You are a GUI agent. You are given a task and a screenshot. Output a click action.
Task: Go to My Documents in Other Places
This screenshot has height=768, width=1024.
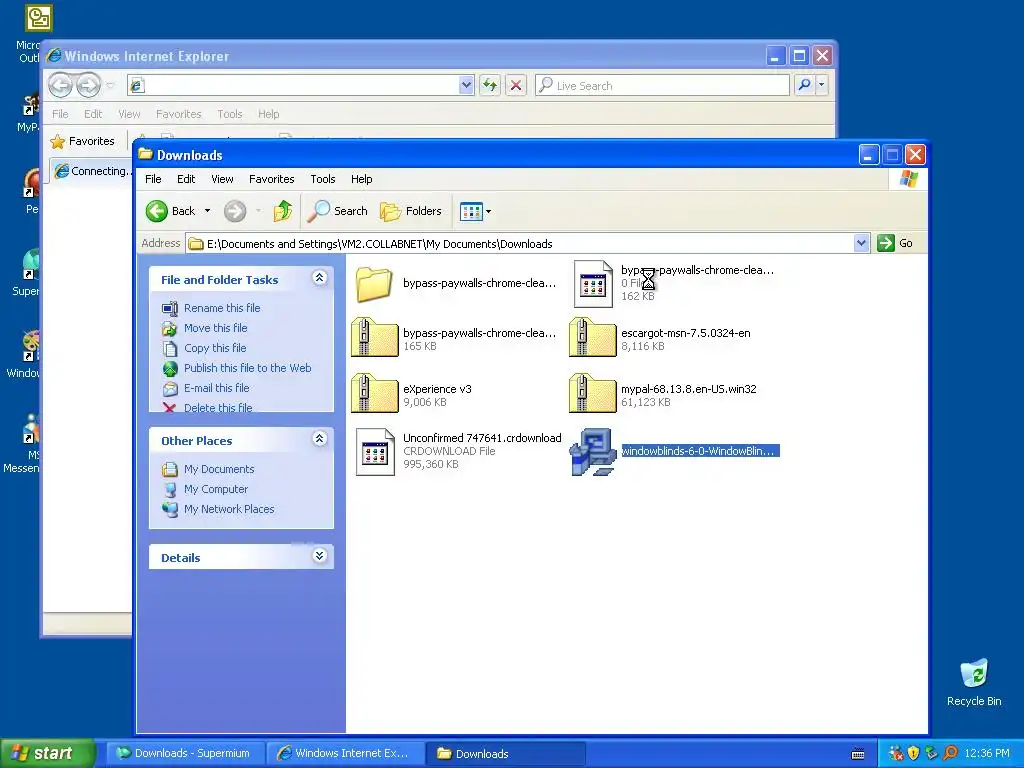(208, 469)
